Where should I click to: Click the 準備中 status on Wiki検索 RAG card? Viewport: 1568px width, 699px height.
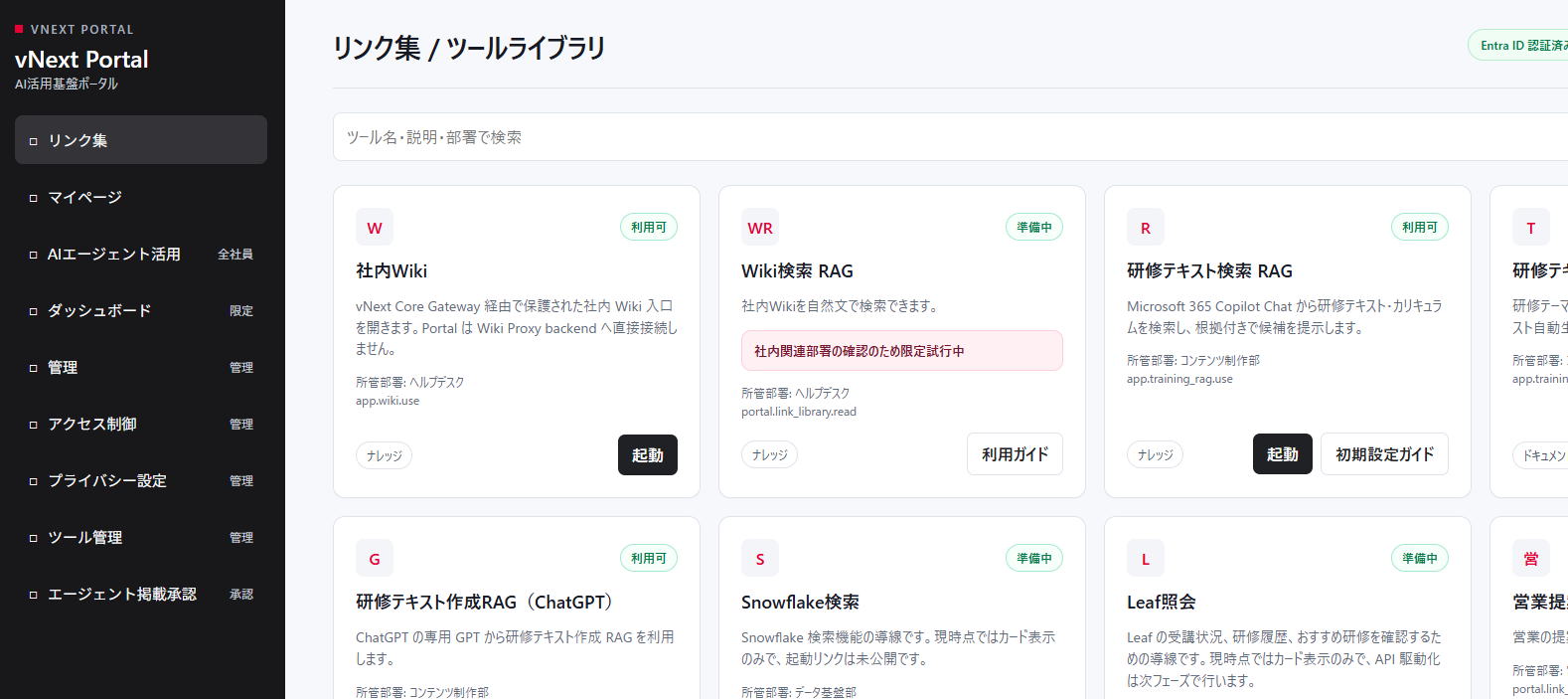click(x=1034, y=227)
